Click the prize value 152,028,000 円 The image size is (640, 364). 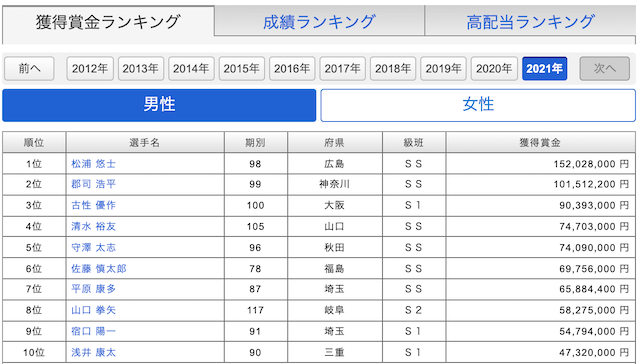(x=591, y=164)
